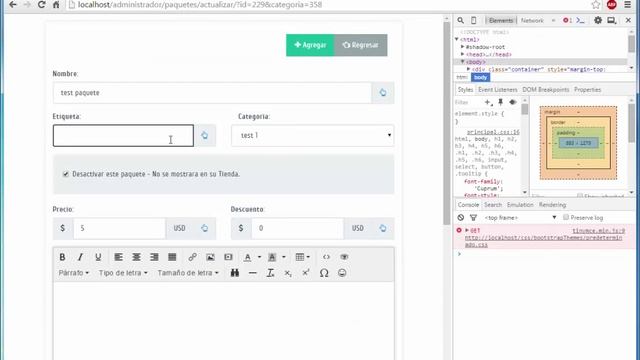This screenshot has width=640, height=360.
Task: Underline text using editor toolbar
Action: click(98, 257)
